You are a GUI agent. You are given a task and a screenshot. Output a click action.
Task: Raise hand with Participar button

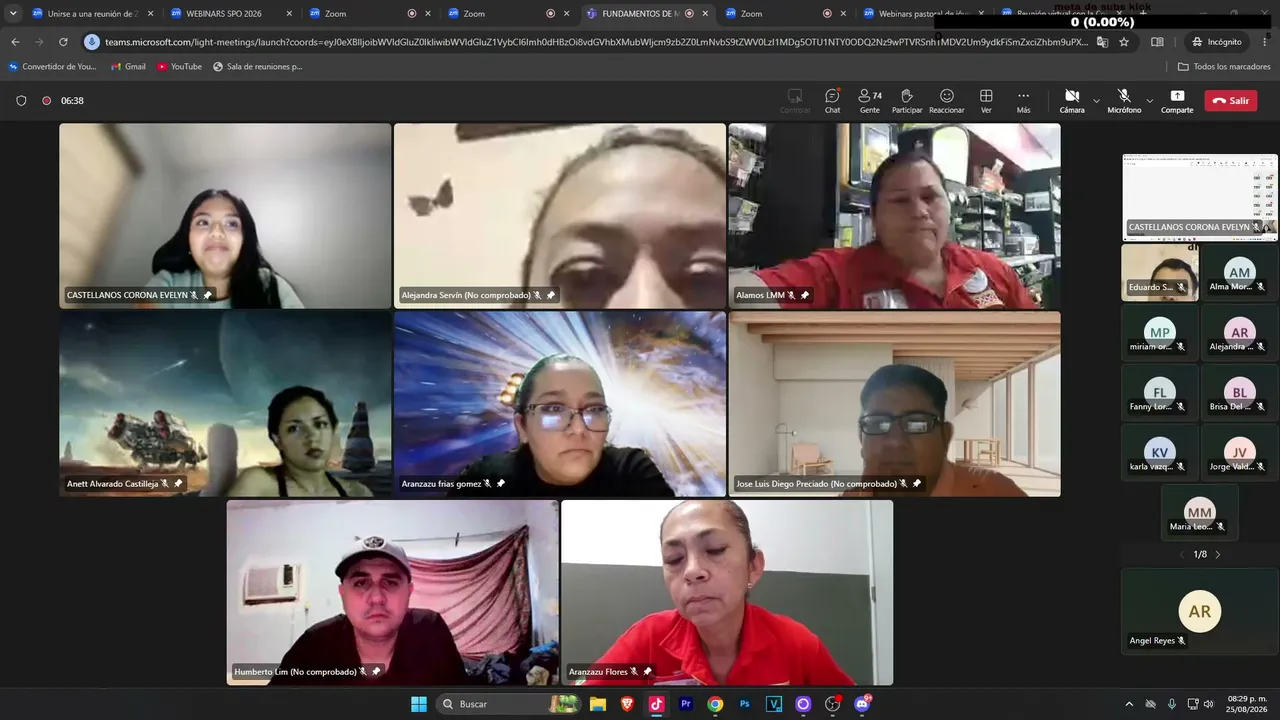coord(907,100)
